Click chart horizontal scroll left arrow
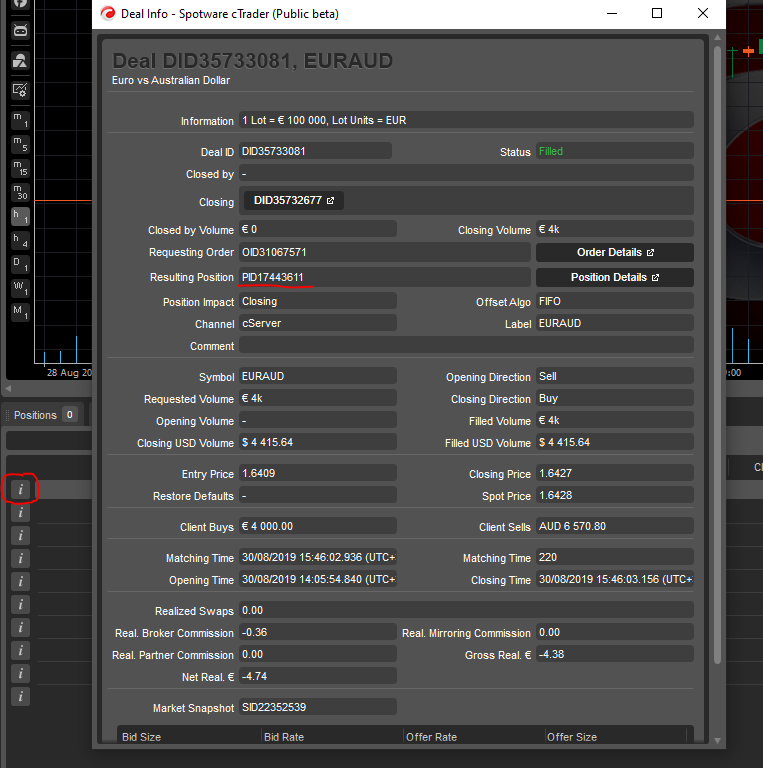This screenshot has width=763, height=768. pyautogui.click(x=8, y=388)
